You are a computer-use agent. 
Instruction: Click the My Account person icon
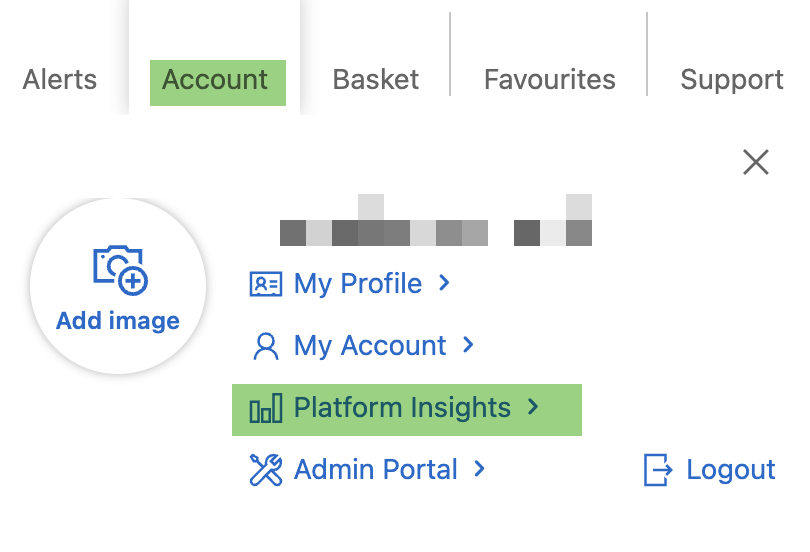pos(266,346)
